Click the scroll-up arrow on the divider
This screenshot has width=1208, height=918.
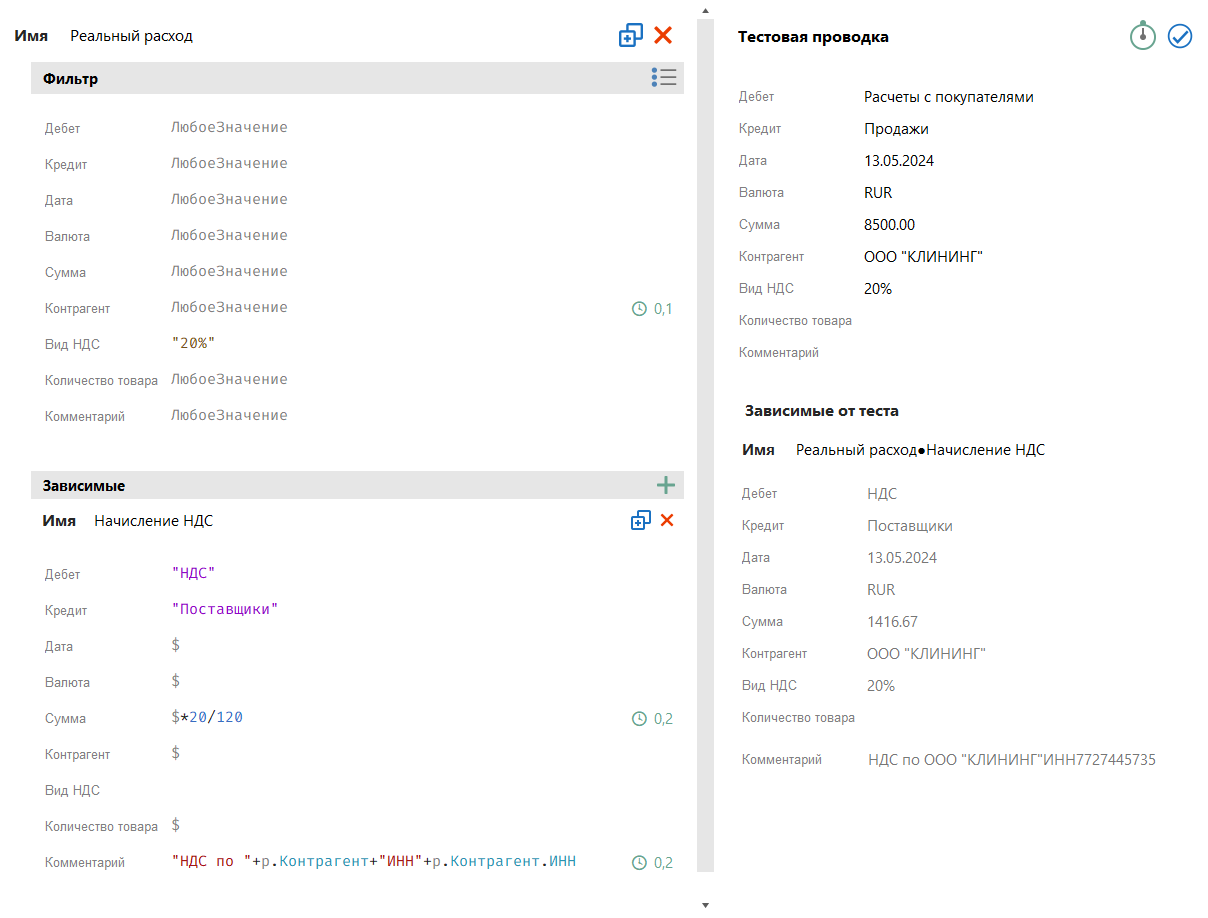tap(705, 8)
